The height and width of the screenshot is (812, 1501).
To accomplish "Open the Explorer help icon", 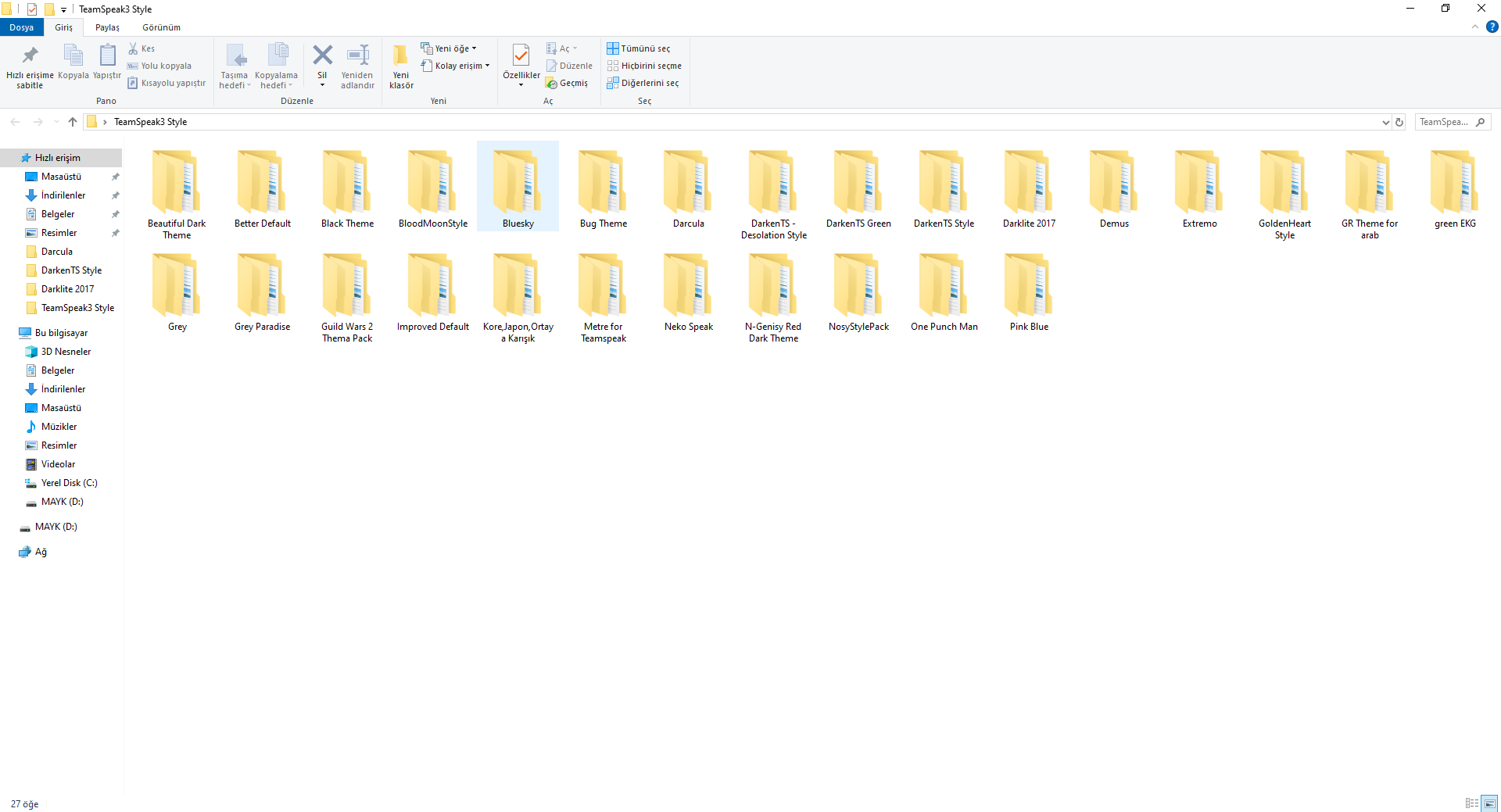I will 1492,27.
